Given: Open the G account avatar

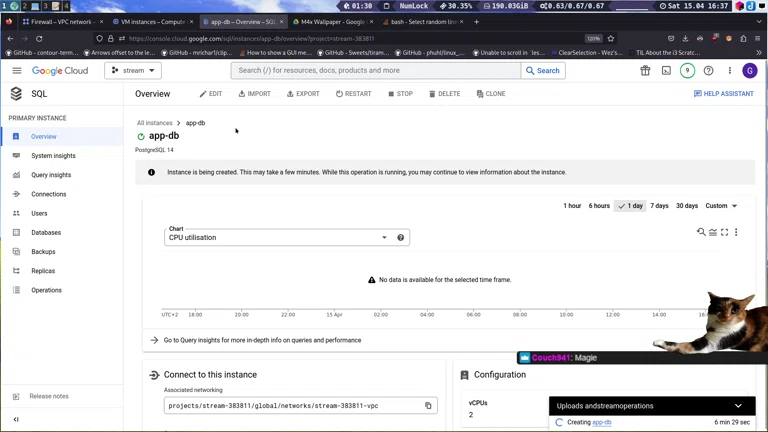Looking at the screenshot, I should coord(749,71).
